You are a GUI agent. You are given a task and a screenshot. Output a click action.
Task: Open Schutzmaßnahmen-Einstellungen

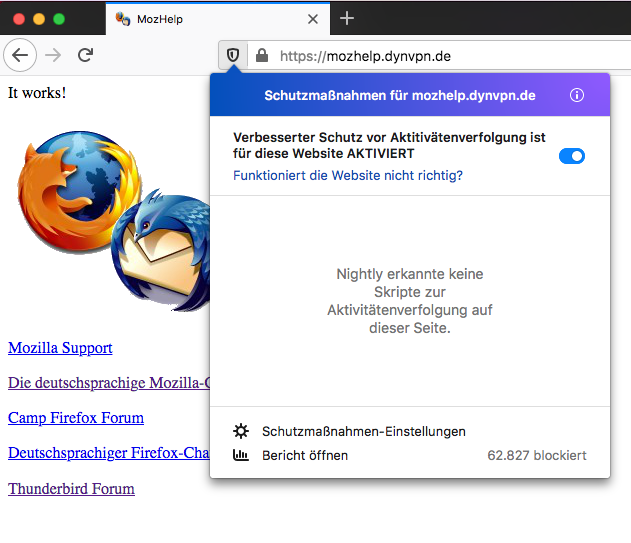tap(364, 432)
